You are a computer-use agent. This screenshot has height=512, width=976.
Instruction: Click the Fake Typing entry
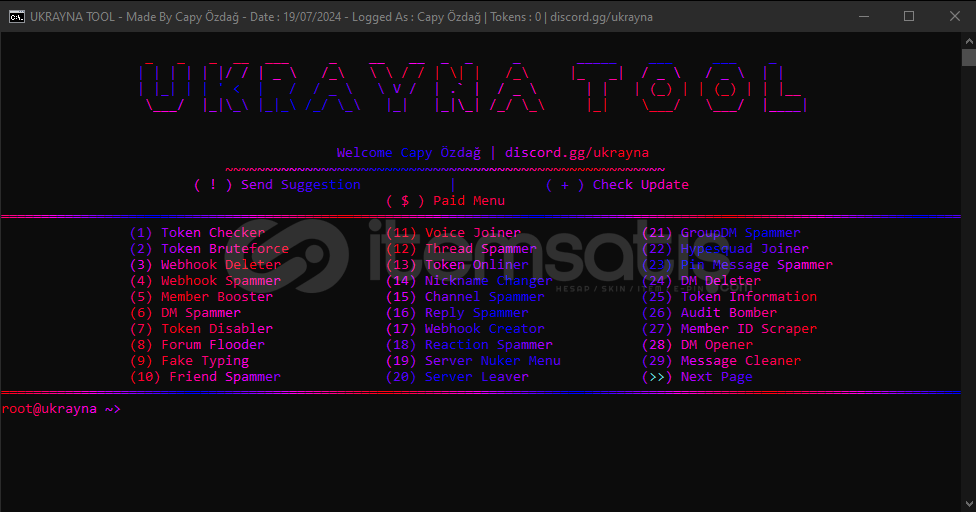pos(189,361)
